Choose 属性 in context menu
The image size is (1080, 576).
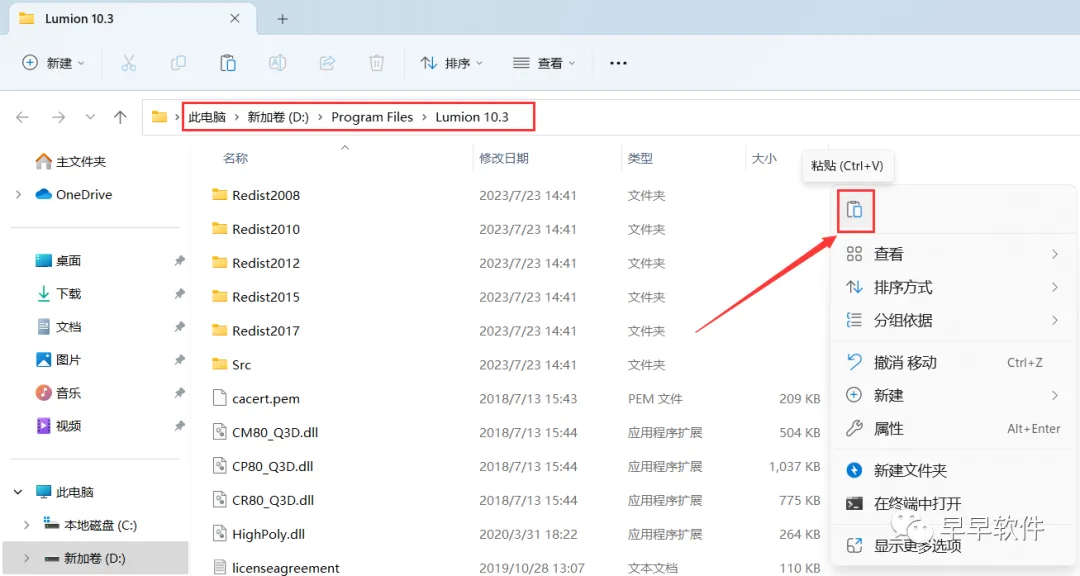(x=953, y=429)
